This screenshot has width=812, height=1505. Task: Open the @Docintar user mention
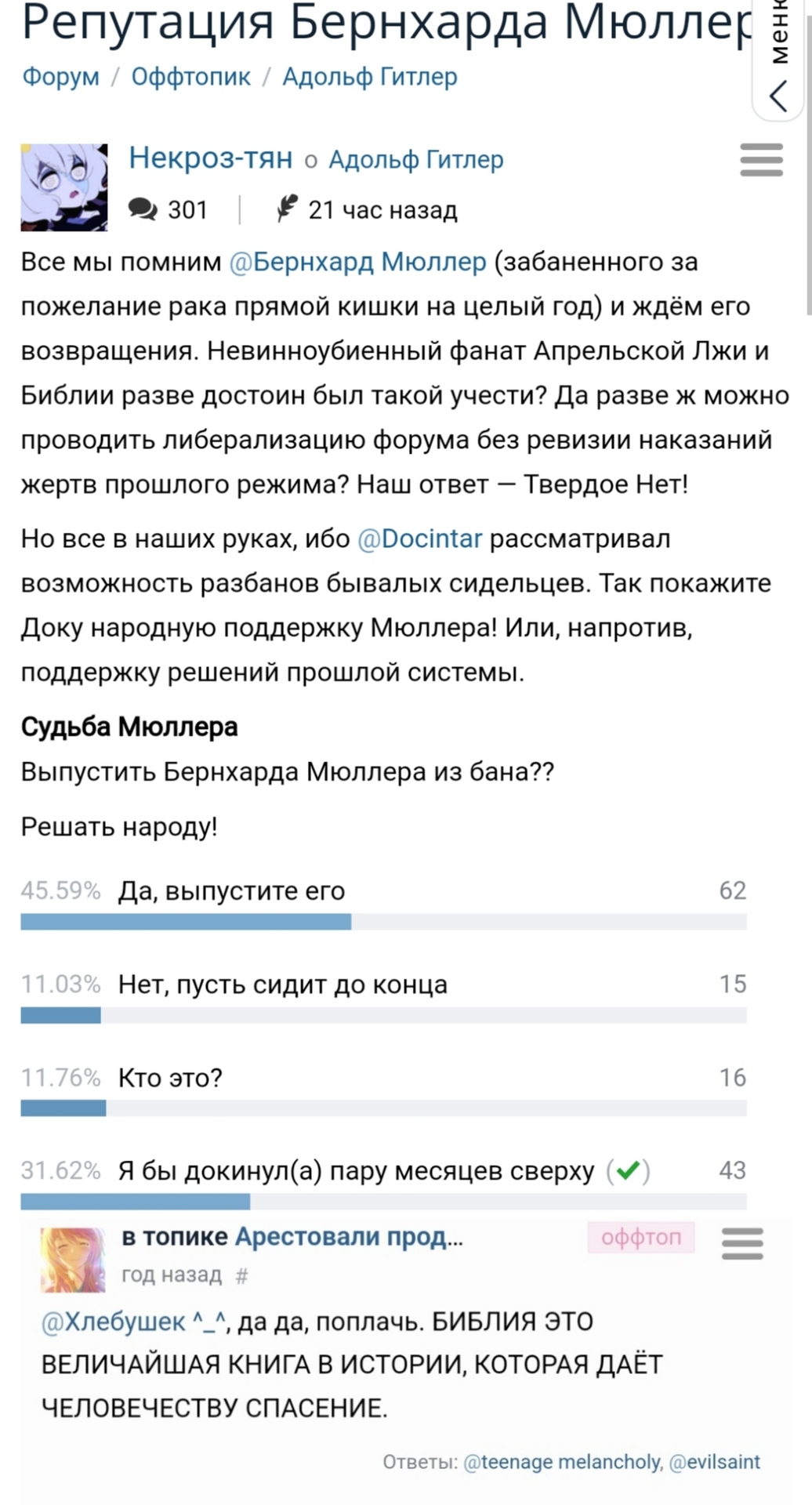point(420,539)
